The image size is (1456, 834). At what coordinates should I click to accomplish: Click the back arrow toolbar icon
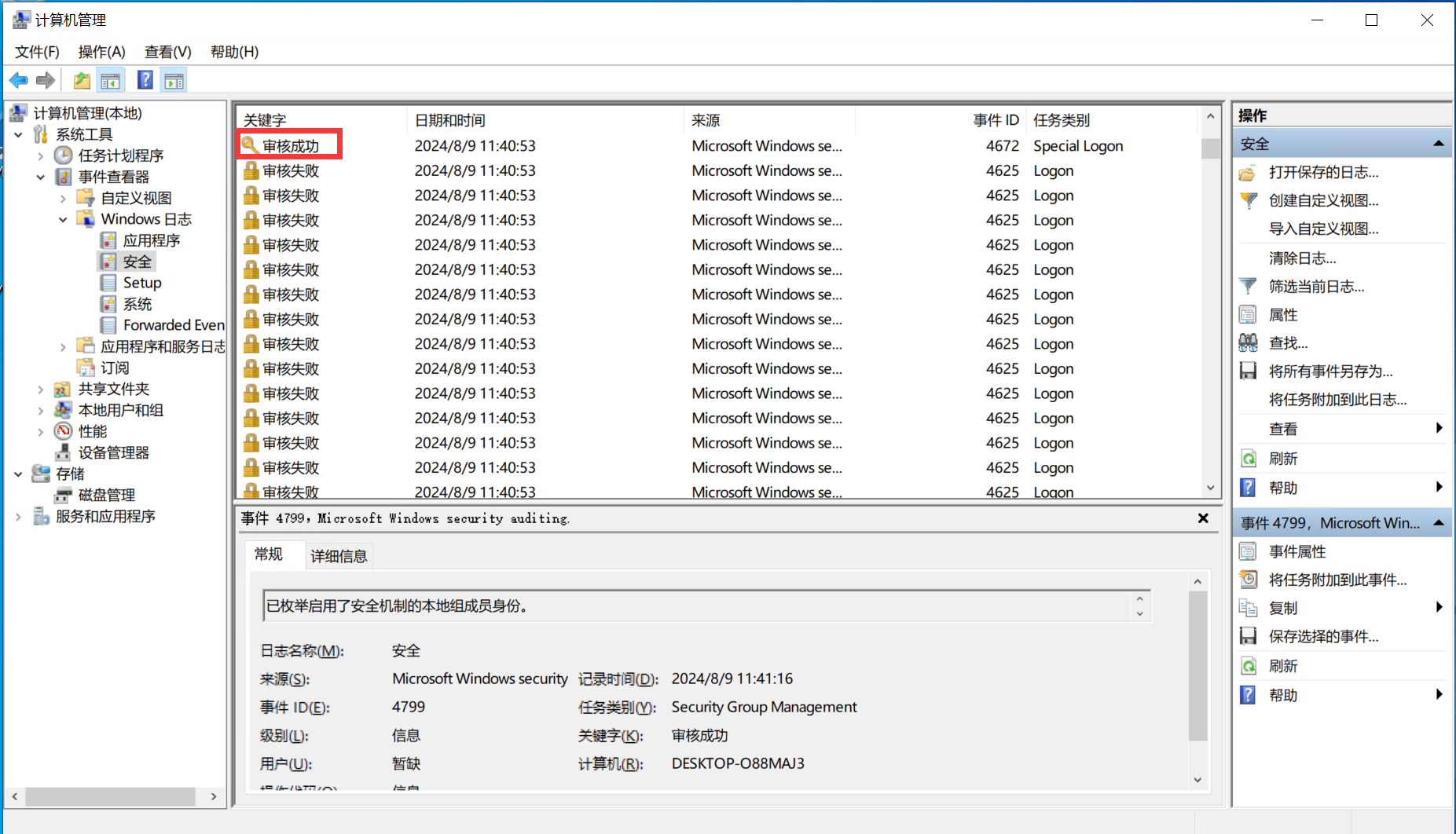(x=18, y=80)
